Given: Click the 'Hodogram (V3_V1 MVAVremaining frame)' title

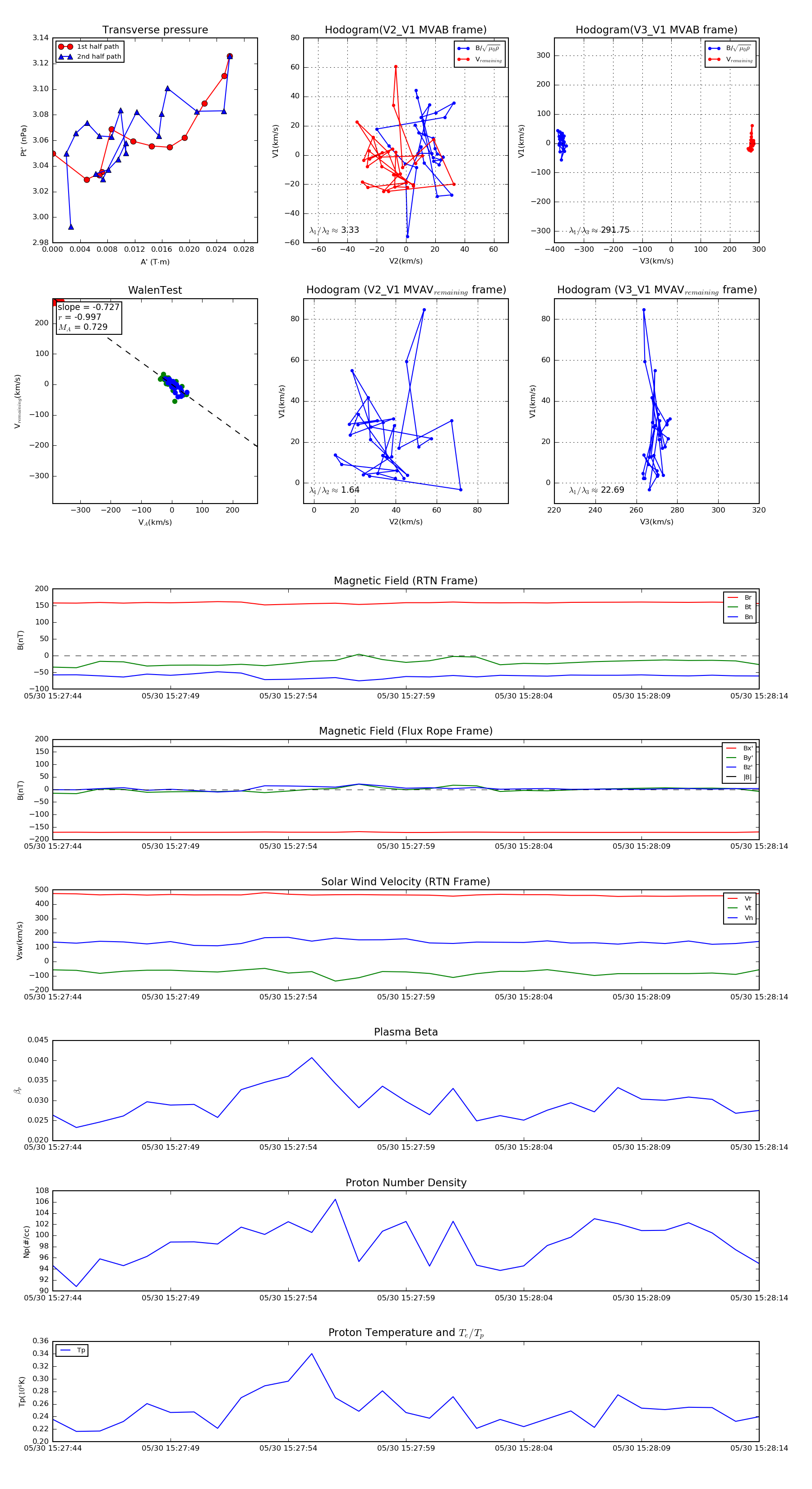Looking at the screenshot, I should pos(656,290).
